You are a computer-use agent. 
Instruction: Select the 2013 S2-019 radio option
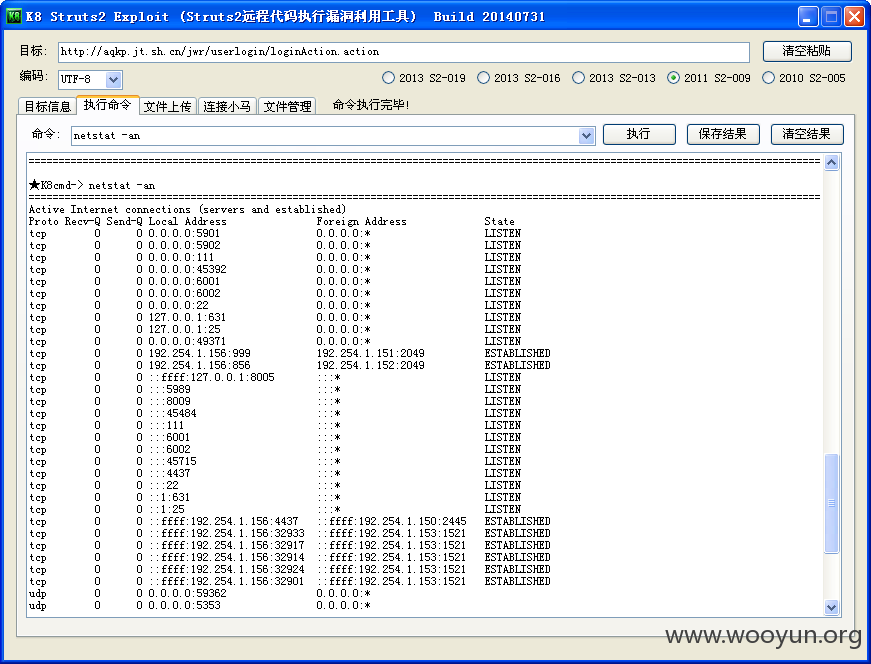pyautogui.click(x=424, y=78)
